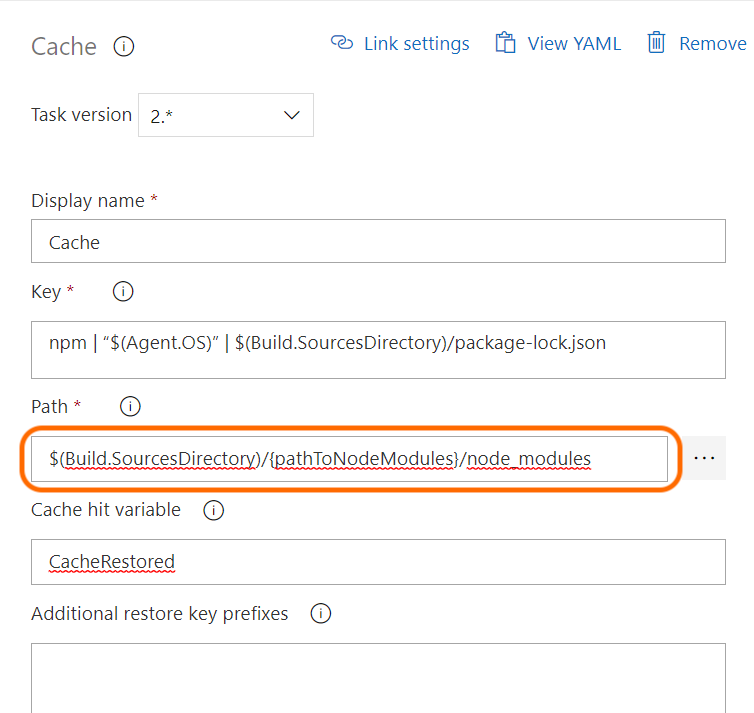Click the Cache task heading

64,47
